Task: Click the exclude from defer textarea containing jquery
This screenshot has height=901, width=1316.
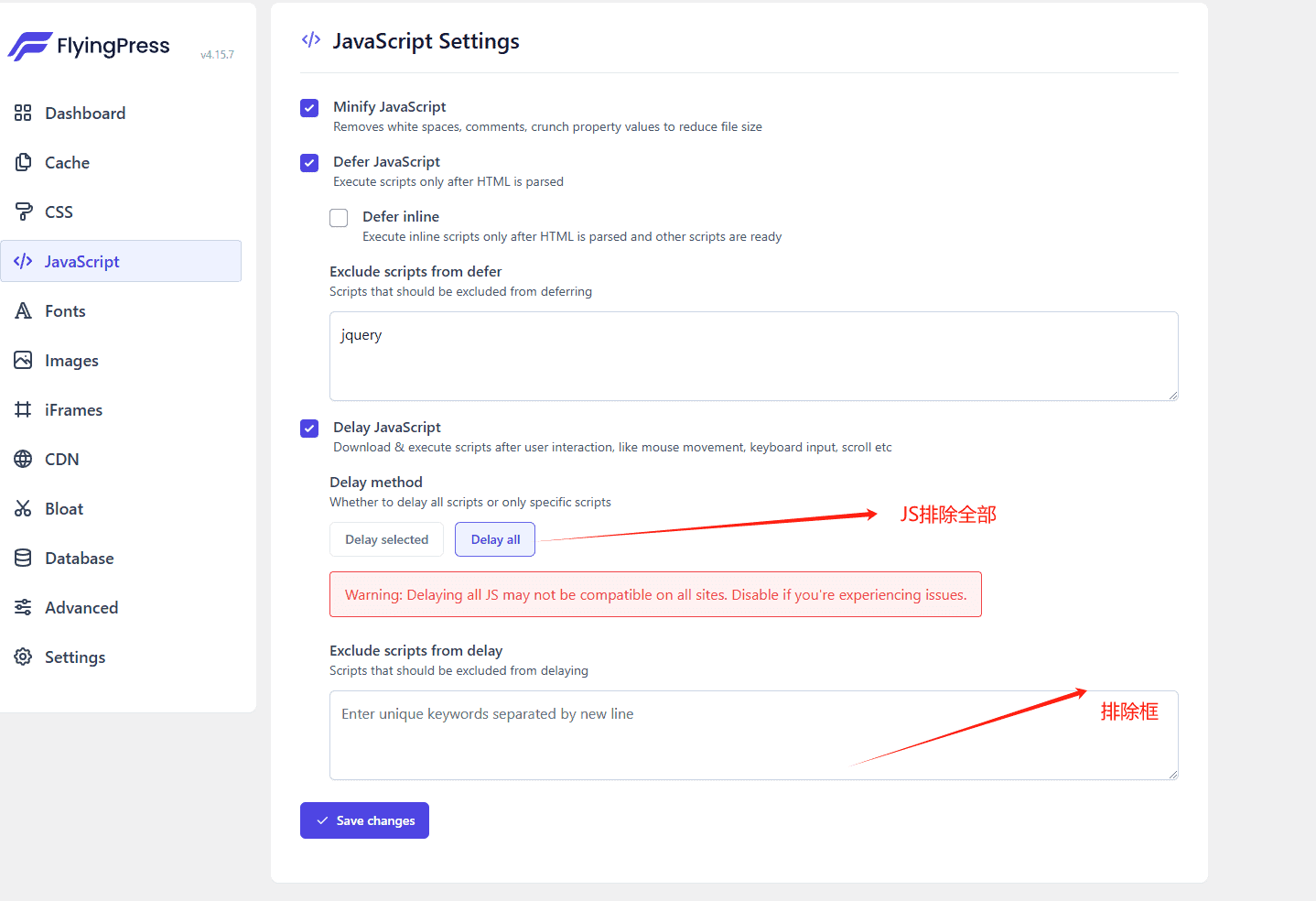Action: tap(753, 356)
